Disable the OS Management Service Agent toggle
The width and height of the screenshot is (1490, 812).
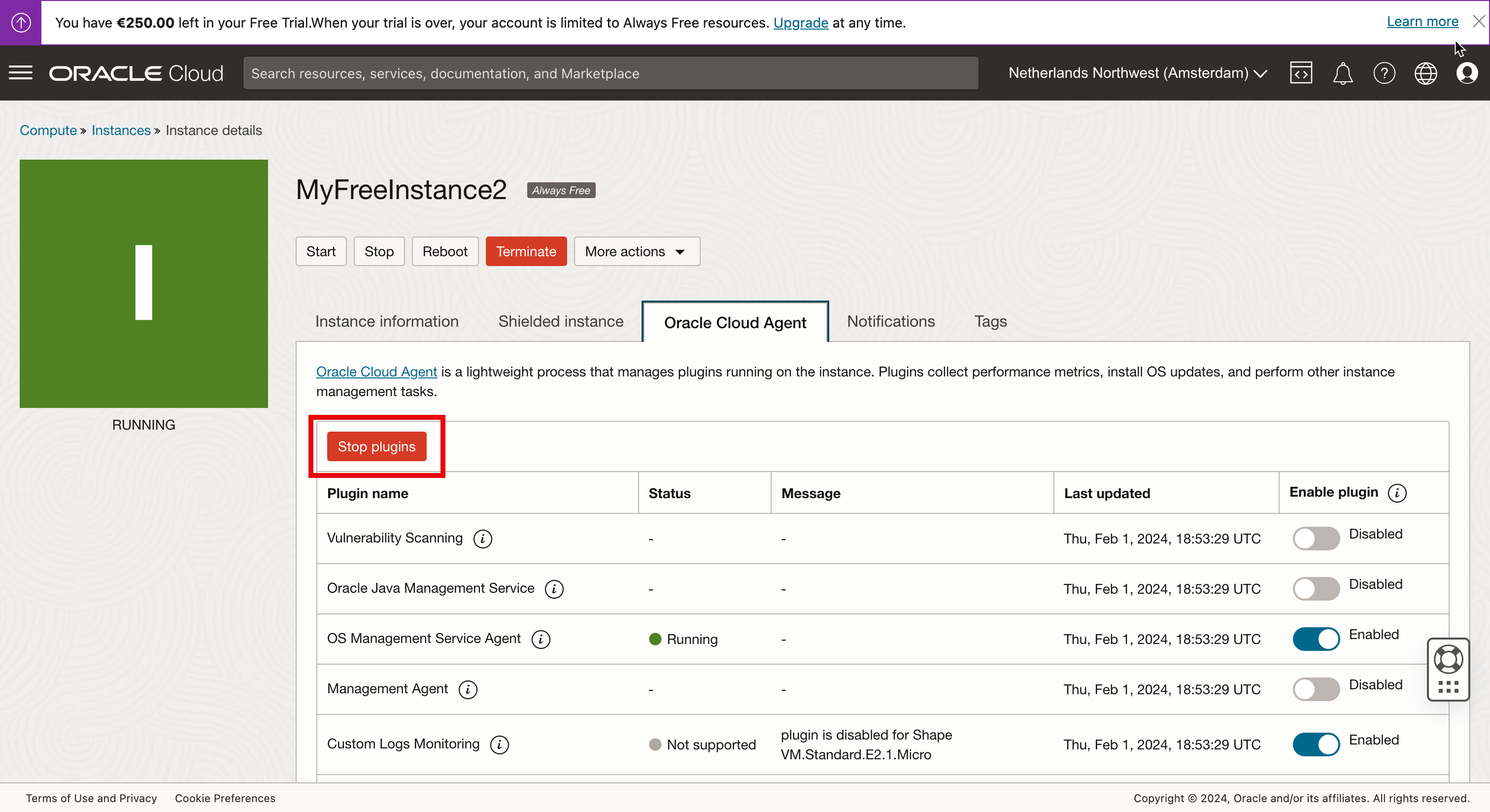click(1316, 639)
